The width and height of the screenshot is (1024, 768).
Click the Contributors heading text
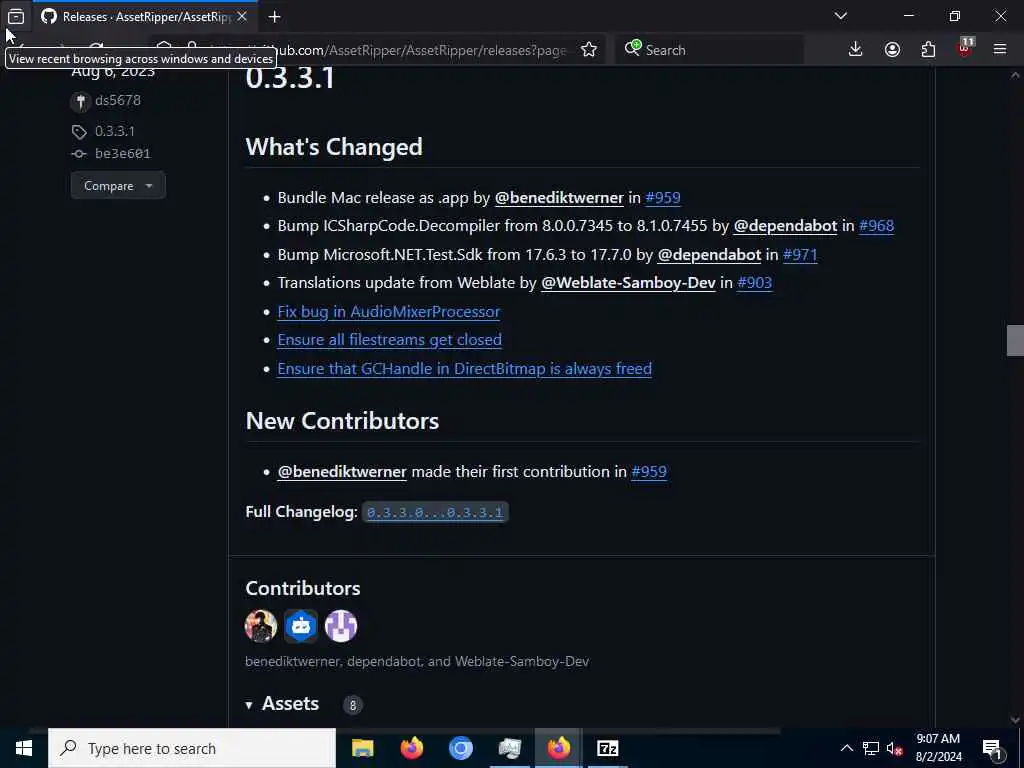pyautogui.click(x=303, y=588)
